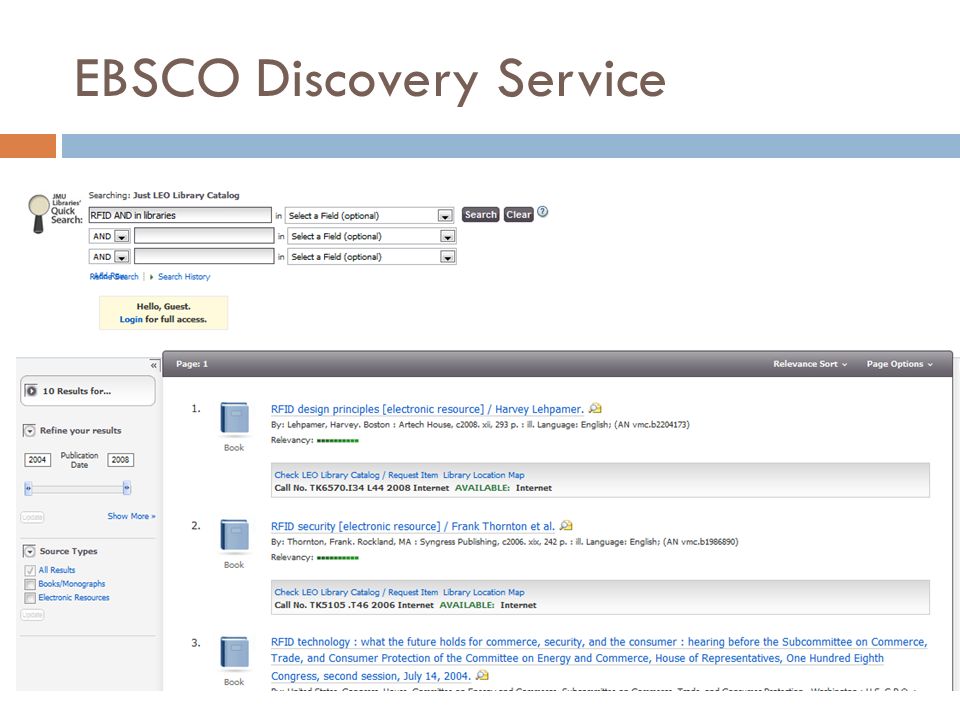Expand Search History

[x=184, y=277]
